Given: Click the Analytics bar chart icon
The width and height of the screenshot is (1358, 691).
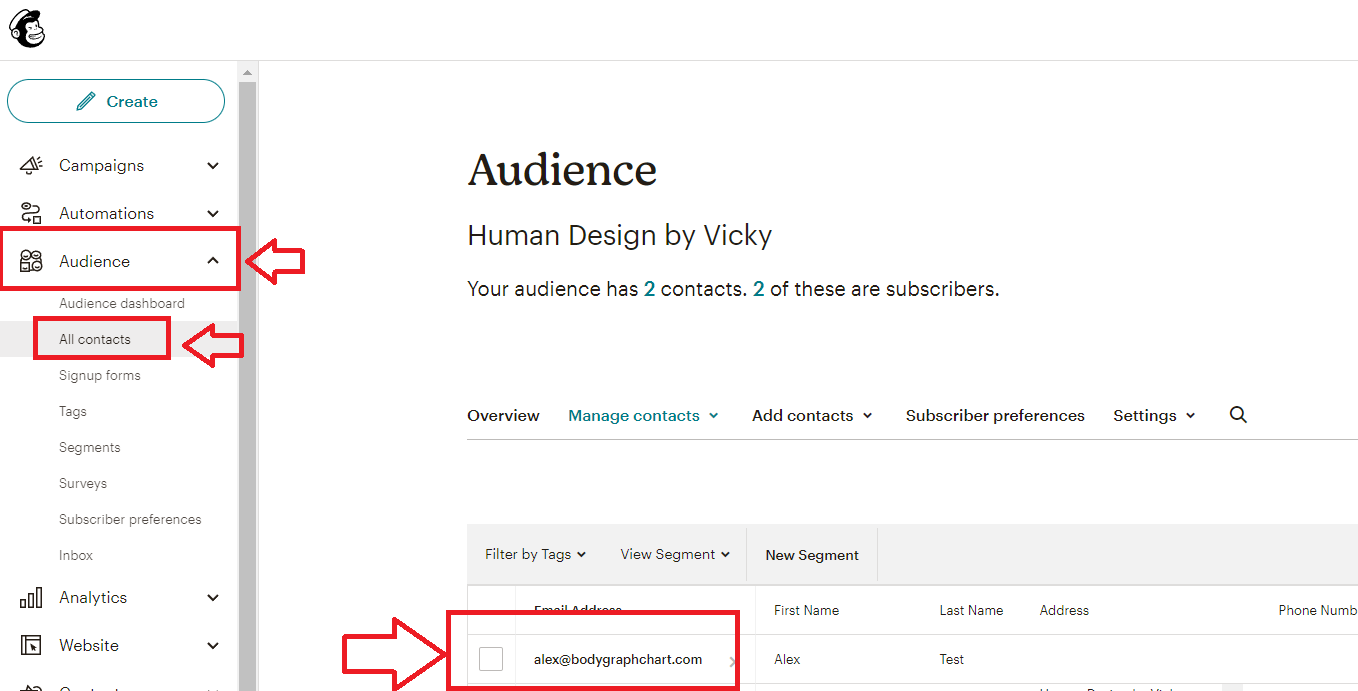Looking at the screenshot, I should click(31, 597).
